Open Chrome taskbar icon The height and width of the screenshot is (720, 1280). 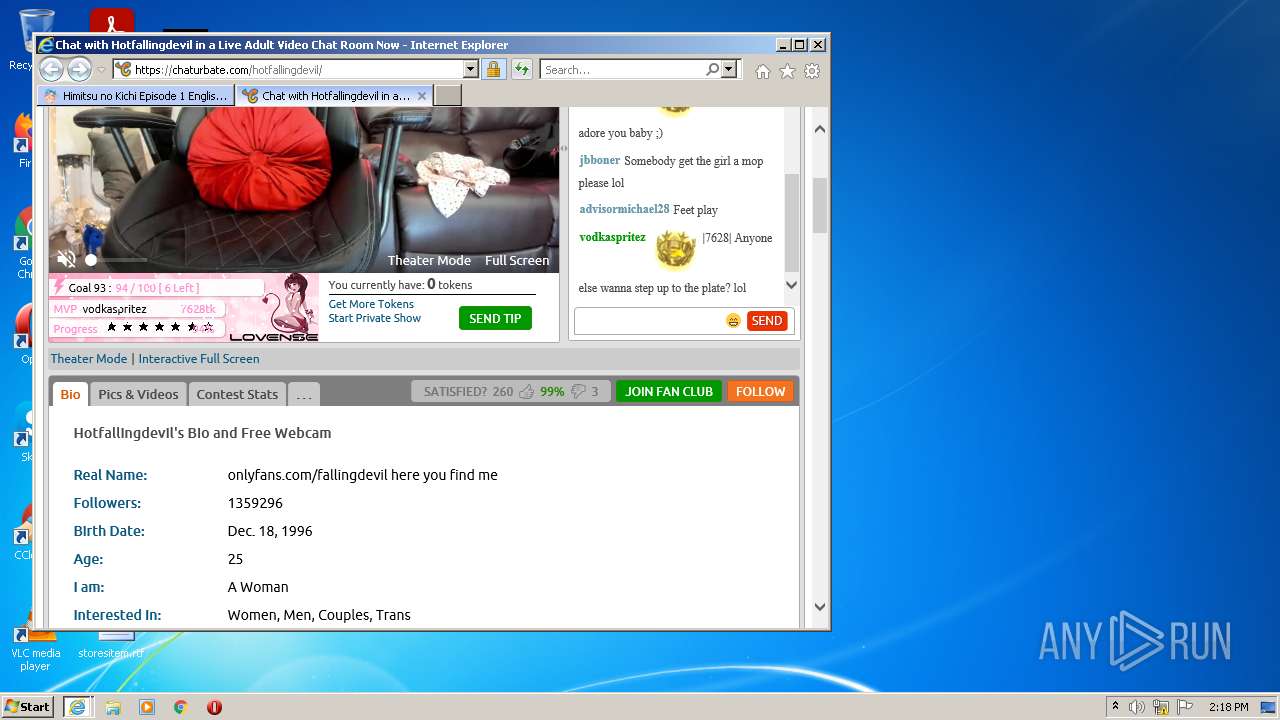pyautogui.click(x=181, y=707)
